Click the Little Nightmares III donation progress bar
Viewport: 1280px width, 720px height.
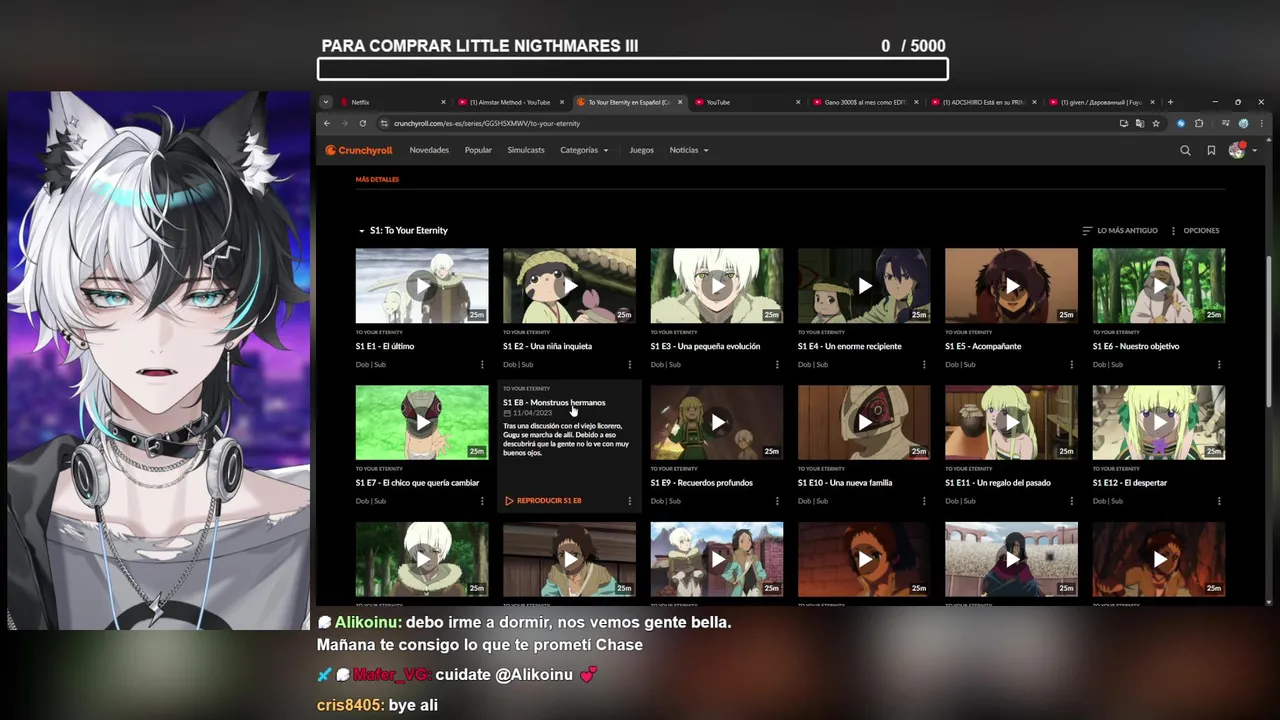click(633, 69)
